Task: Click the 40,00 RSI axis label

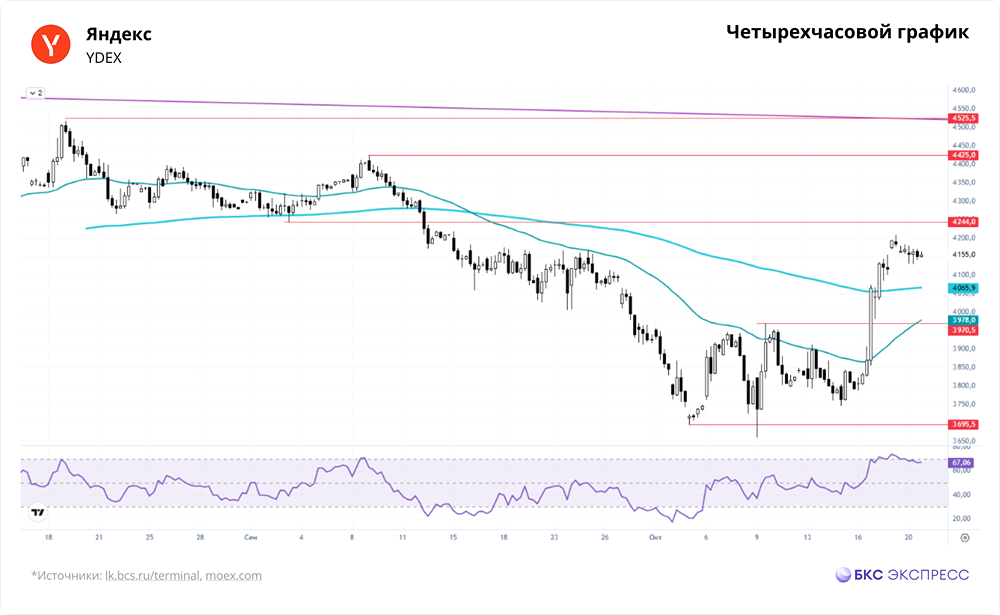Action: (961, 494)
